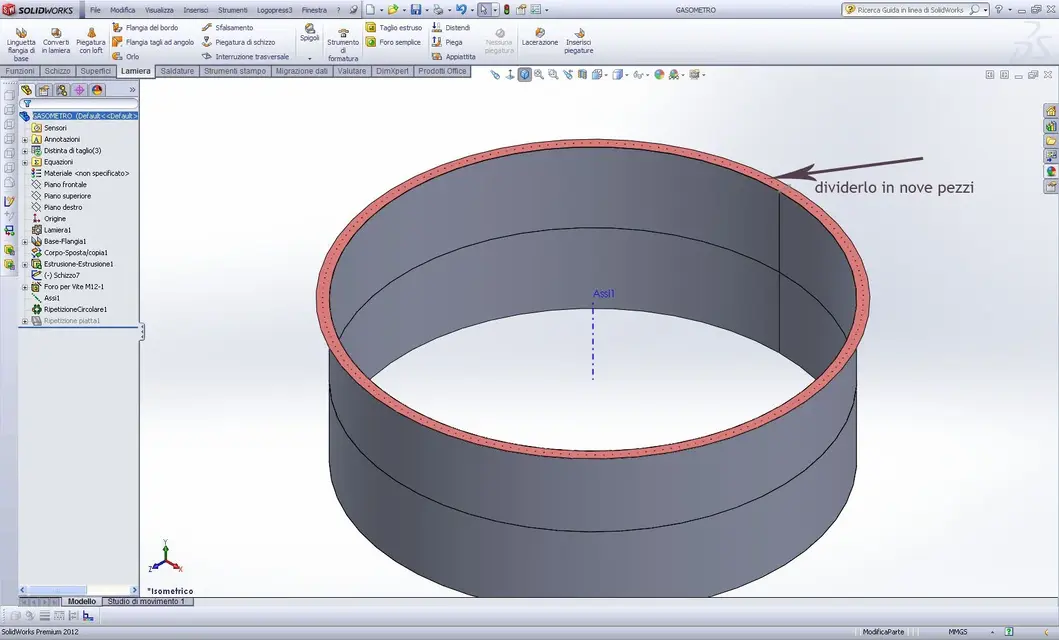Expand the Base-Flangia1 feature
This screenshot has width=1059, height=640.
pyautogui.click(x=25, y=242)
